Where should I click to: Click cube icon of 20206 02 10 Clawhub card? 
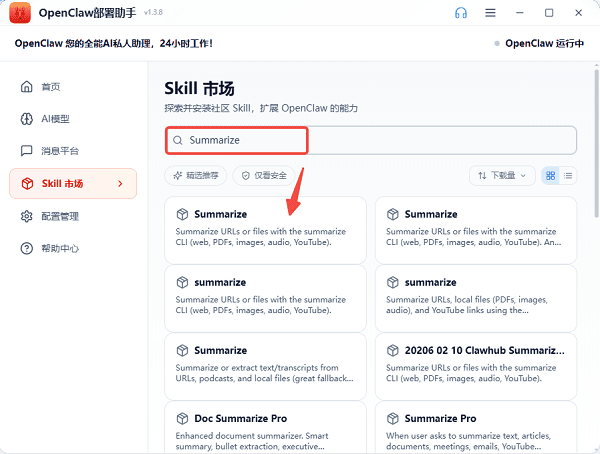[x=393, y=350]
